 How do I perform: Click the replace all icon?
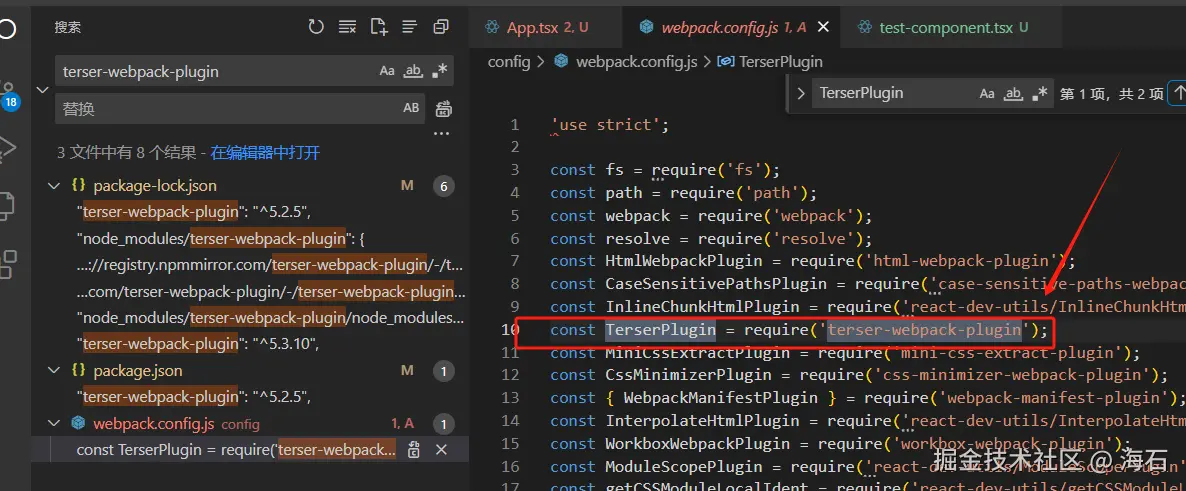click(x=444, y=109)
